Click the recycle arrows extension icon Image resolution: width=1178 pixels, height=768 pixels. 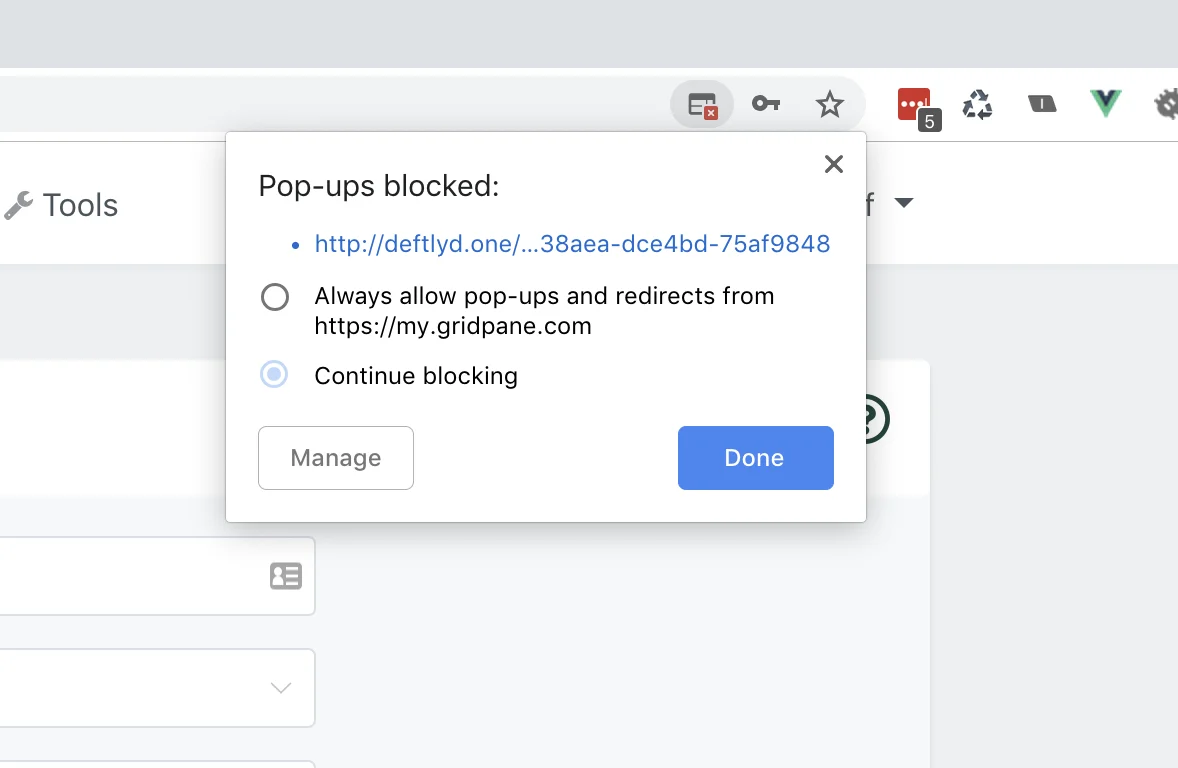click(x=977, y=104)
